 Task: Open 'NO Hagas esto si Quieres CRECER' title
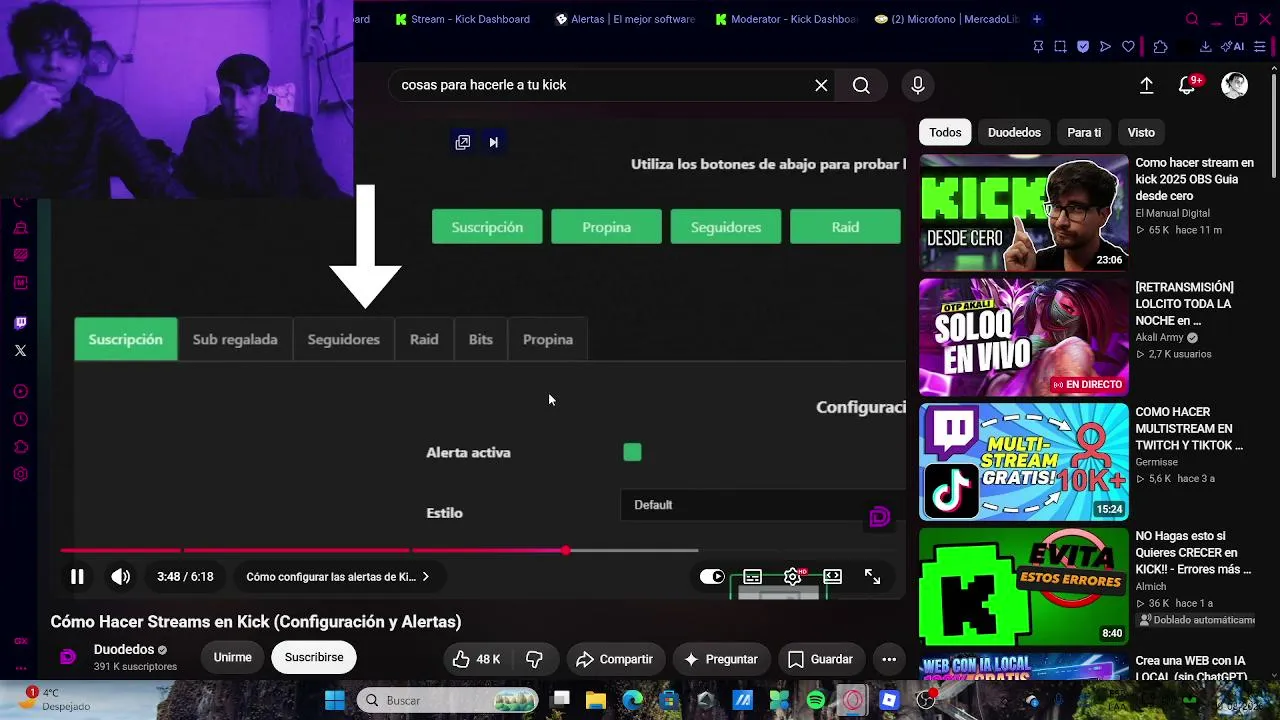1193,553
